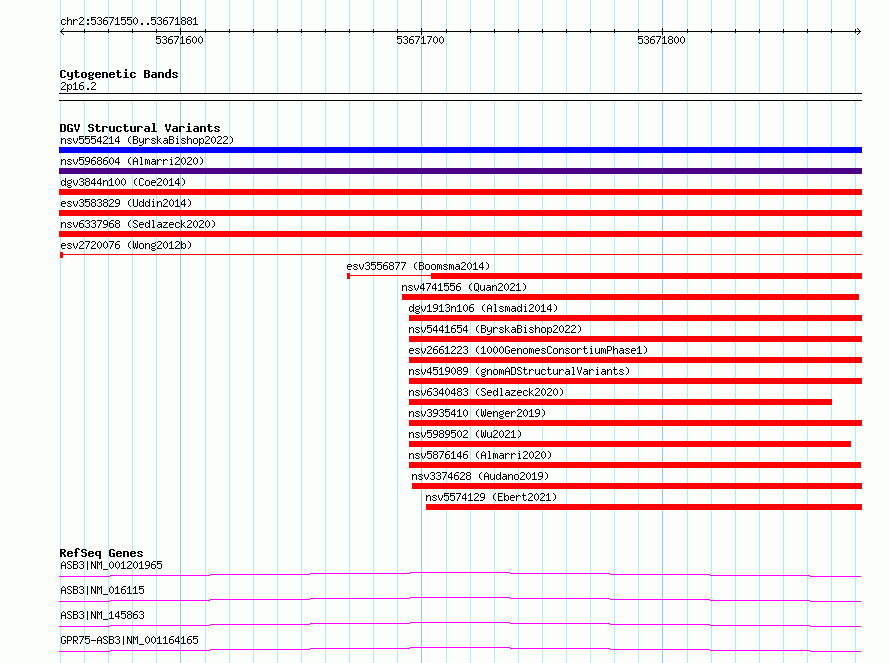Image resolution: width=890 pixels, height=663 pixels.
Task: Click the Cytogenetic Bands track title
Action: [x=119, y=74]
